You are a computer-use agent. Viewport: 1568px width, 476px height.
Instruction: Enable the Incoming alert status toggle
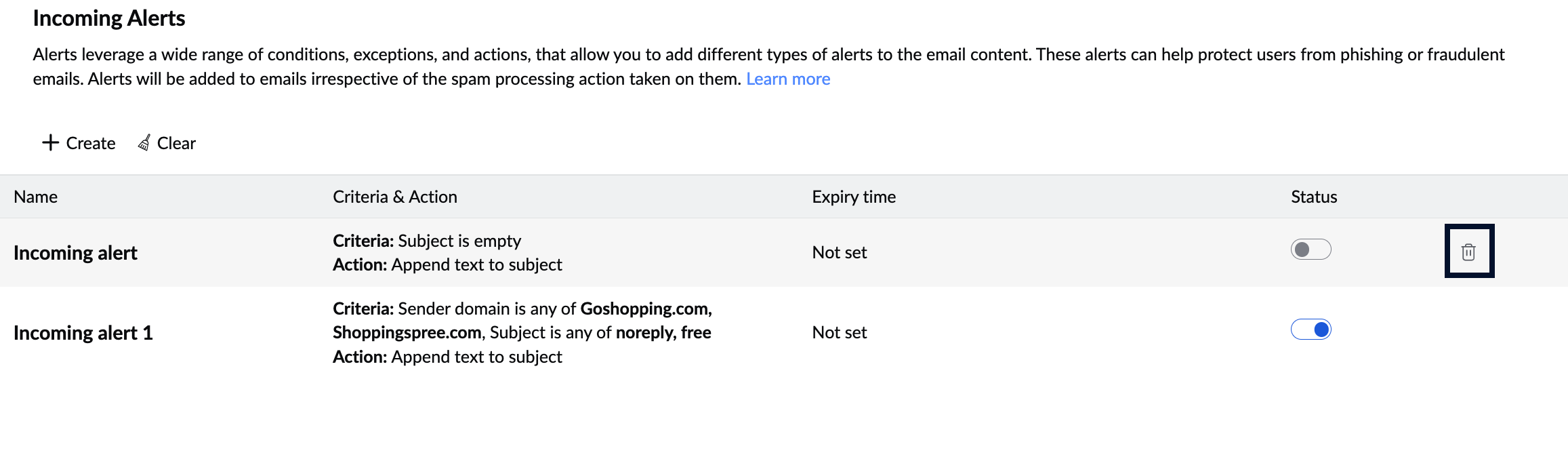pos(1311,250)
